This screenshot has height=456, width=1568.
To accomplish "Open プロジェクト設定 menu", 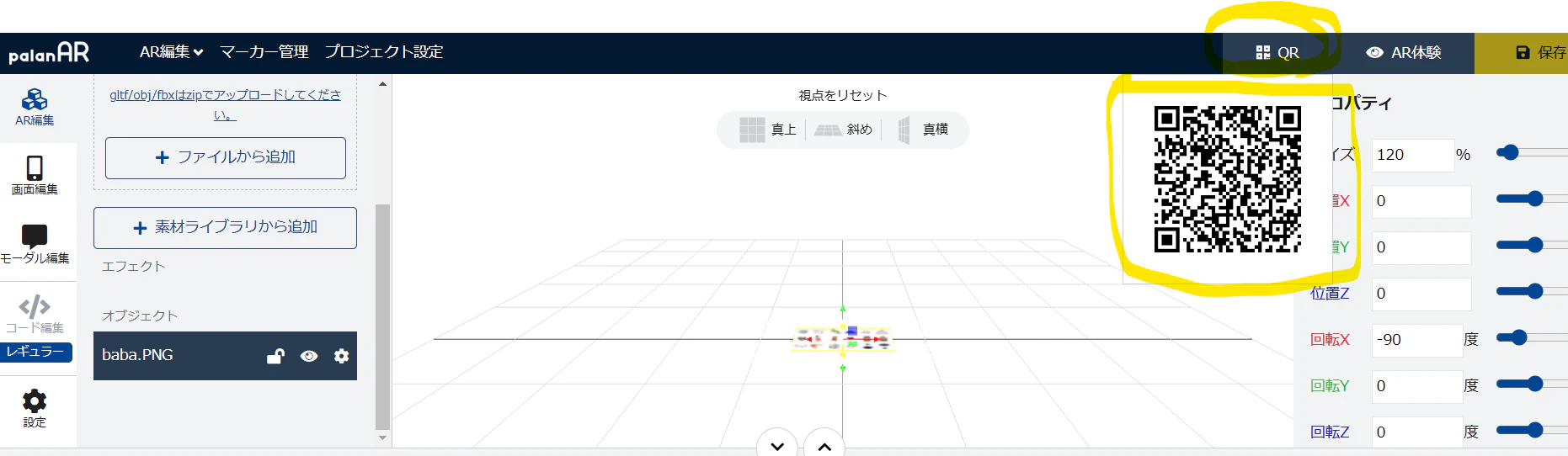I will point(384,52).
